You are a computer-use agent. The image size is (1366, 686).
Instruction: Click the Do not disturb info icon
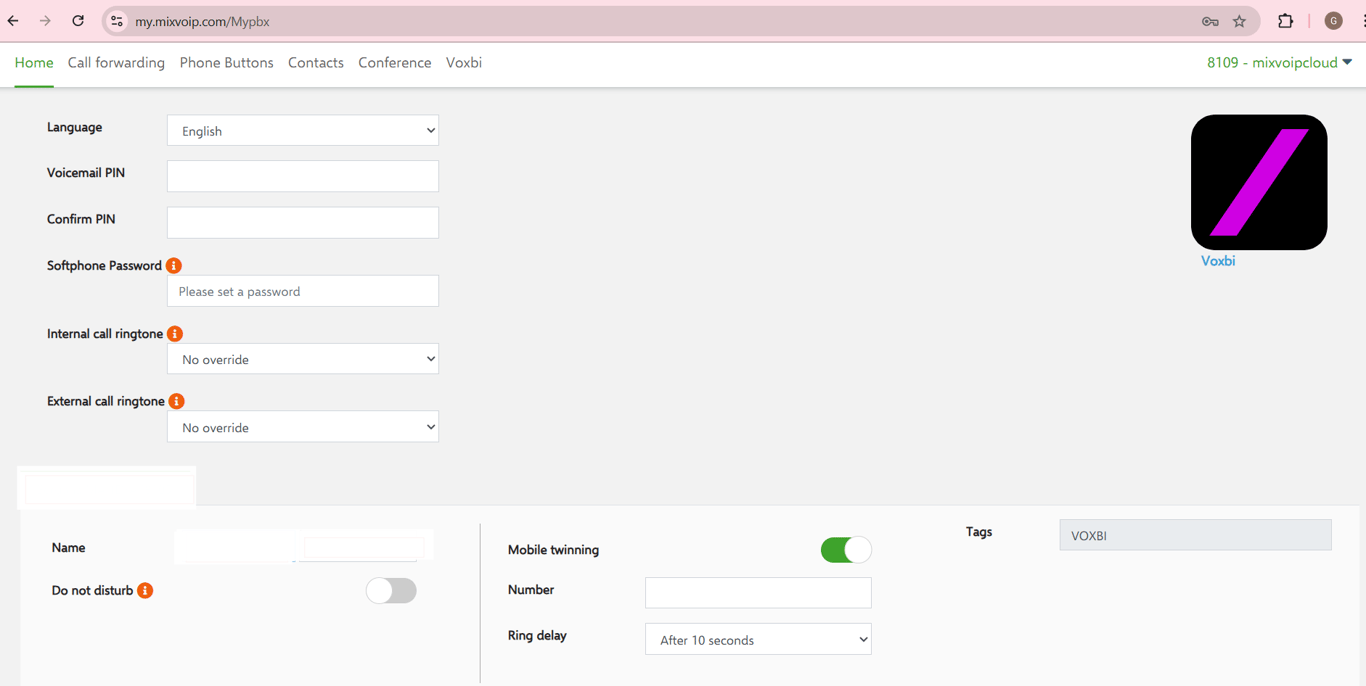[145, 590]
